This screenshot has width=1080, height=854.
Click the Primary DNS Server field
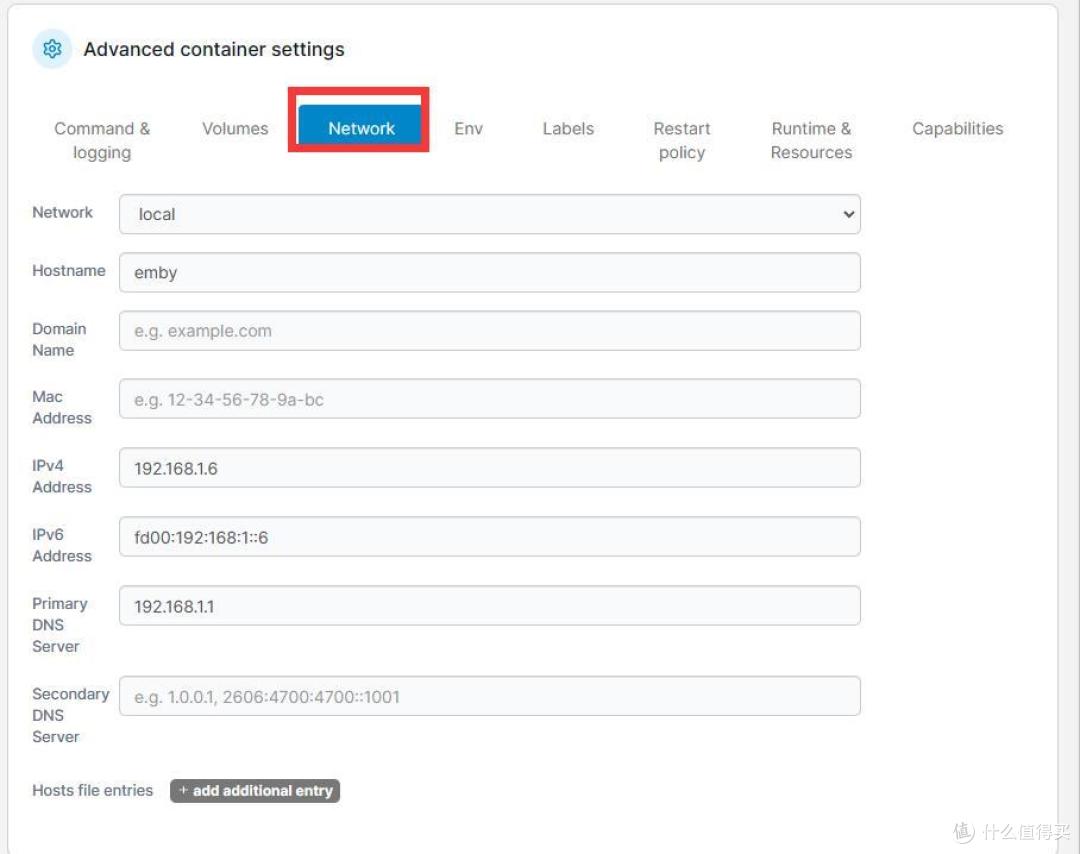(489, 606)
